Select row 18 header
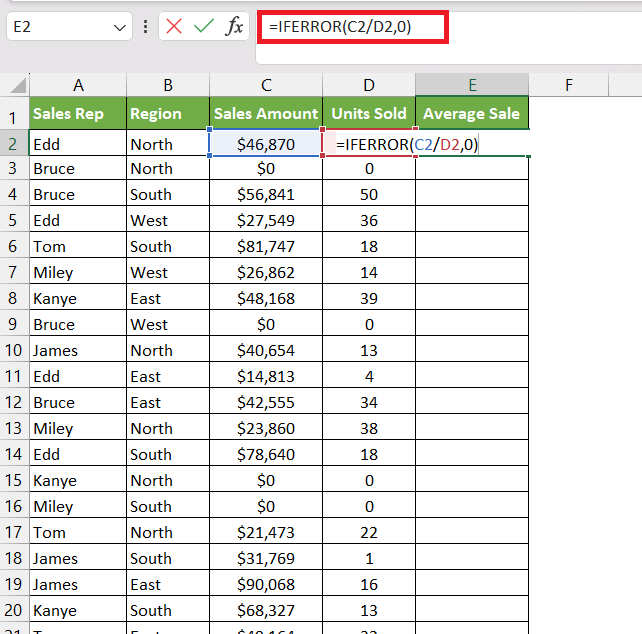Viewport: 642px width, 634px height. coord(14,558)
